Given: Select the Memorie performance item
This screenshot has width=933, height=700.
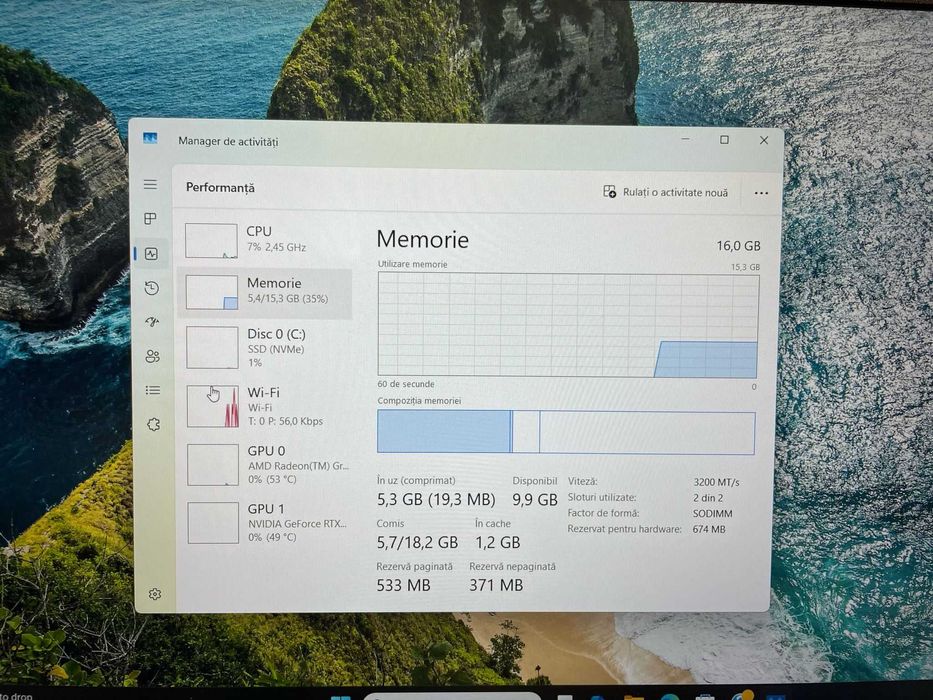Looking at the screenshot, I should tap(265, 292).
